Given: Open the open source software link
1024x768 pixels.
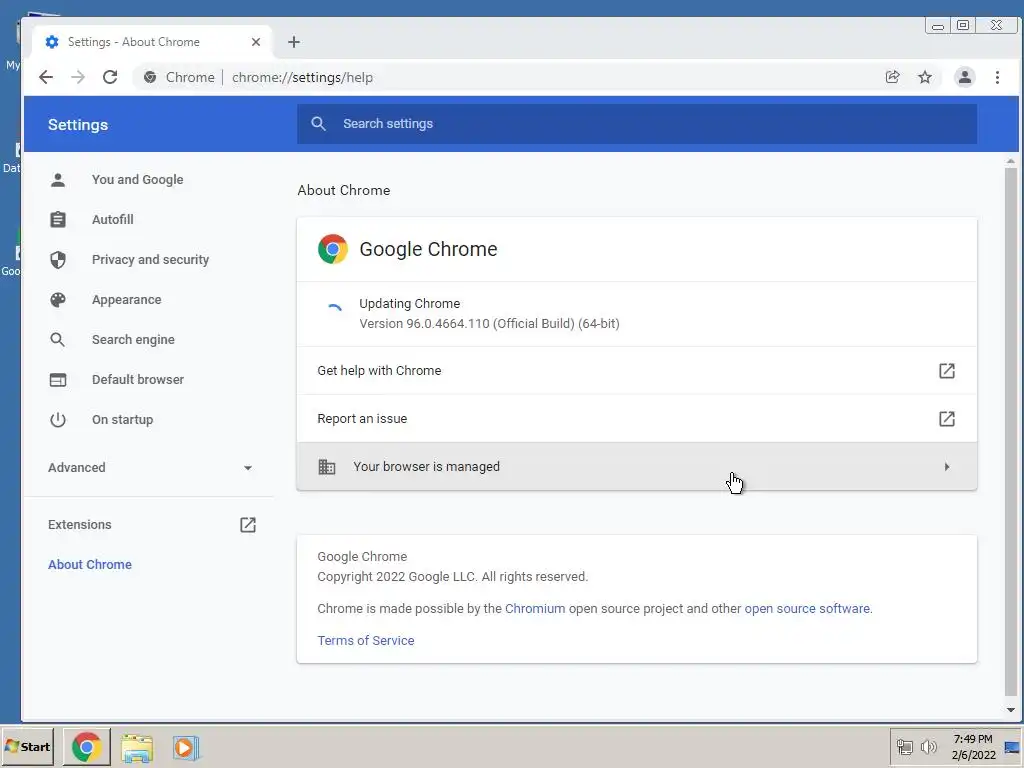Looking at the screenshot, I should (807, 609).
